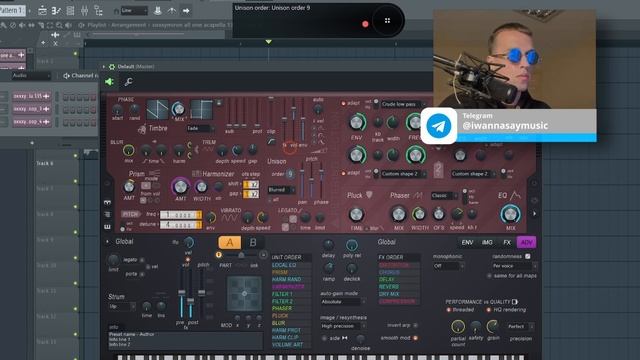The height and width of the screenshot is (360, 640).
Task: Toggle the threaded LED
Action: (x=449, y=310)
